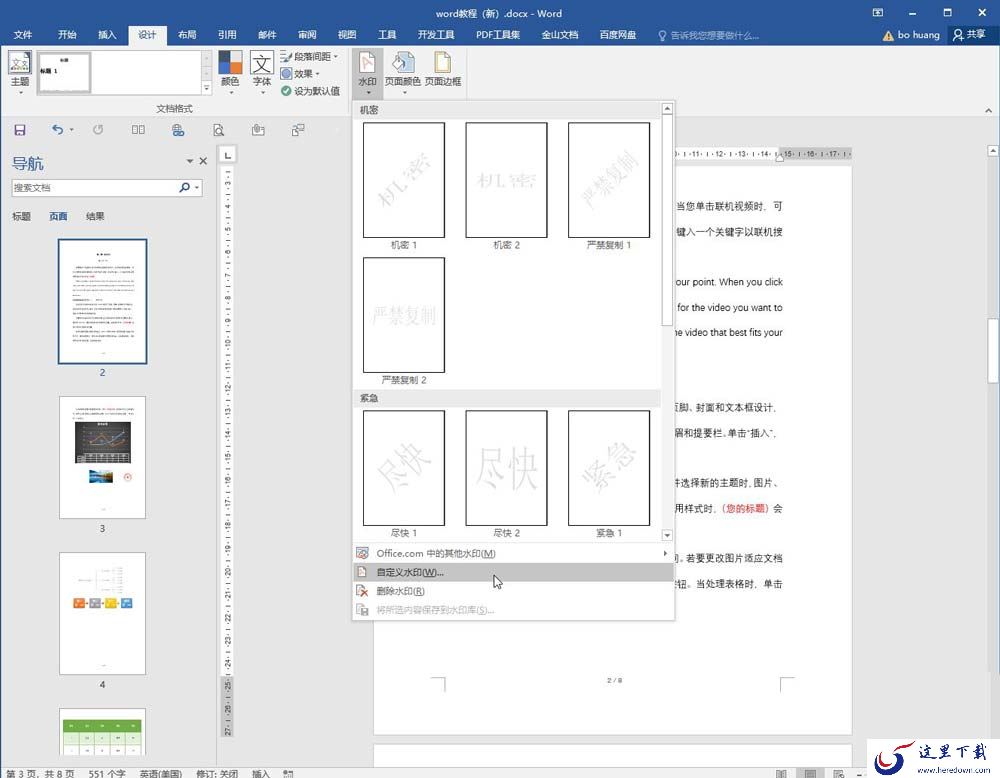Expand the 段落间距 paragraph spacing dropdown
The image size is (1000, 778).
click(309, 57)
